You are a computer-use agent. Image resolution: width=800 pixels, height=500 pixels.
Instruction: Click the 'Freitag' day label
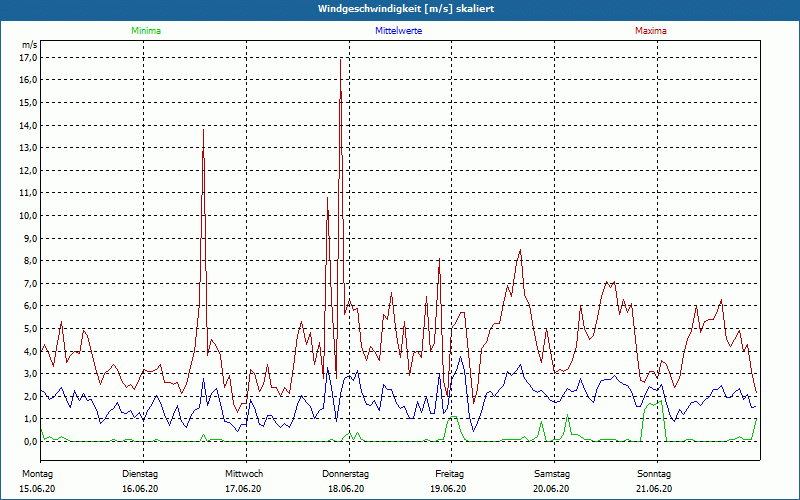pyautogui.click(x=449, y=474)
